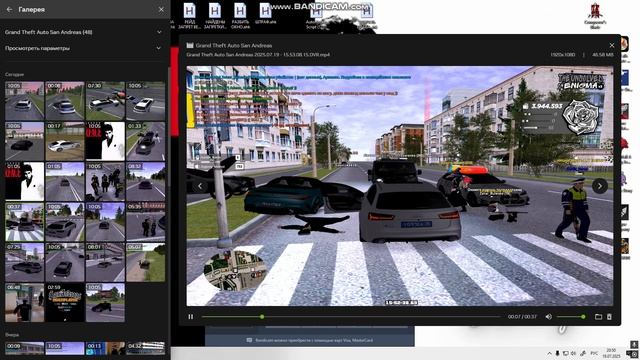The width and height of the screenshot is (640, 360).
Task: Open the 07:30 clip thumbnail
Action: 105,101
